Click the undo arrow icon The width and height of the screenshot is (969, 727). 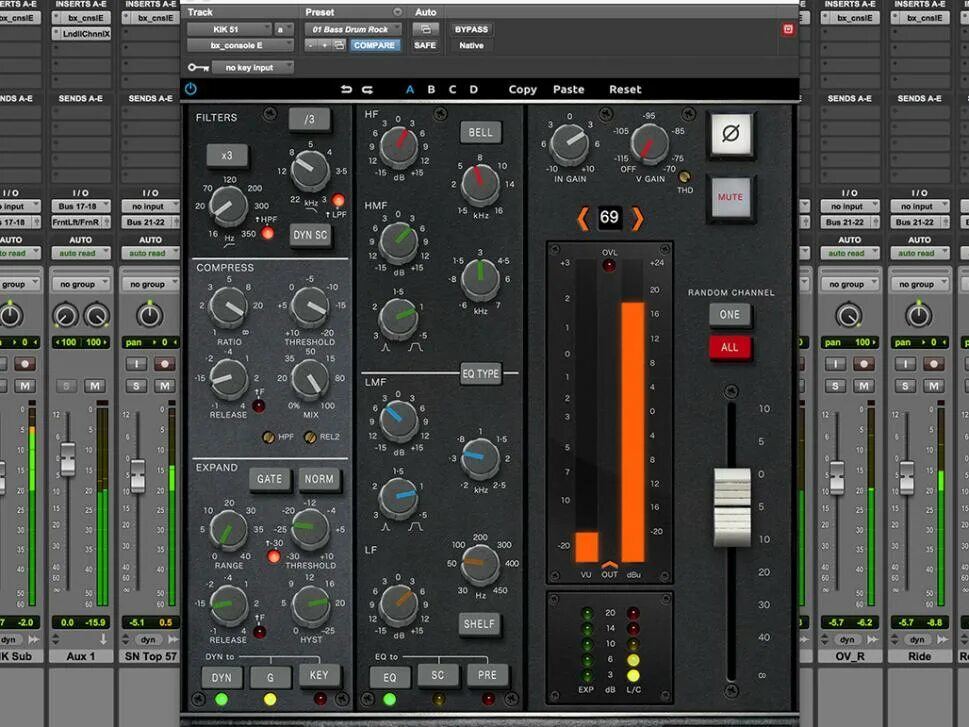coord(346,90)
